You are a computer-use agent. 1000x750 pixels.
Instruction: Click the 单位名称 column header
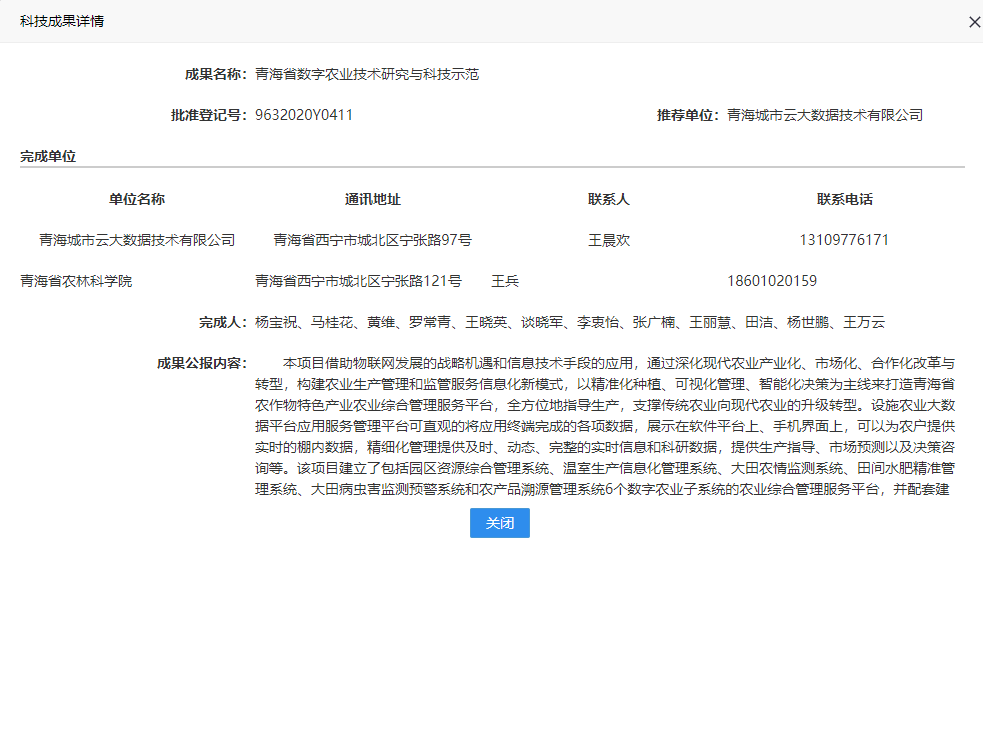coord(137,199)
